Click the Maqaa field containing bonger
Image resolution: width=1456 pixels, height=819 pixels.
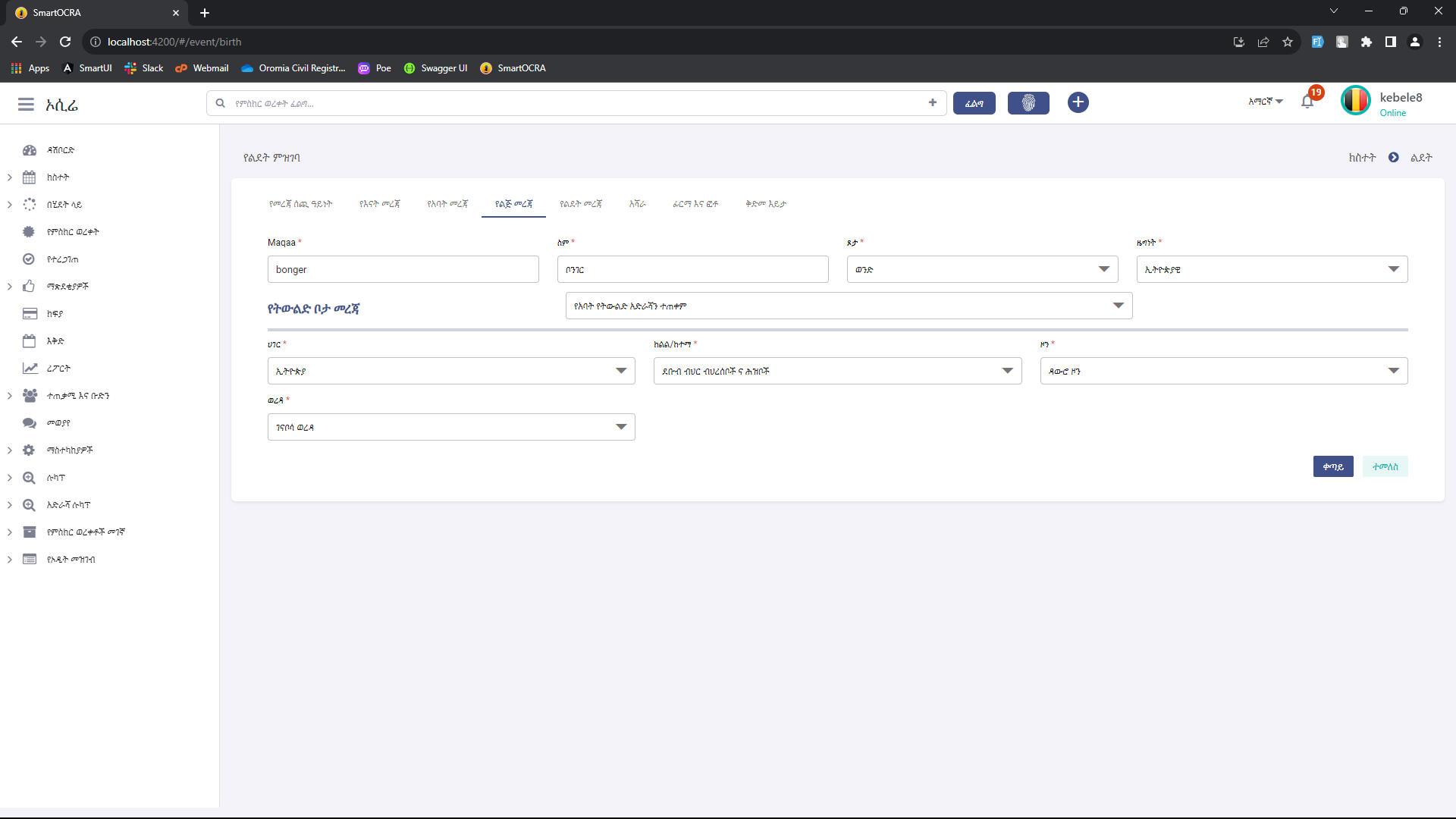point(403,269)
